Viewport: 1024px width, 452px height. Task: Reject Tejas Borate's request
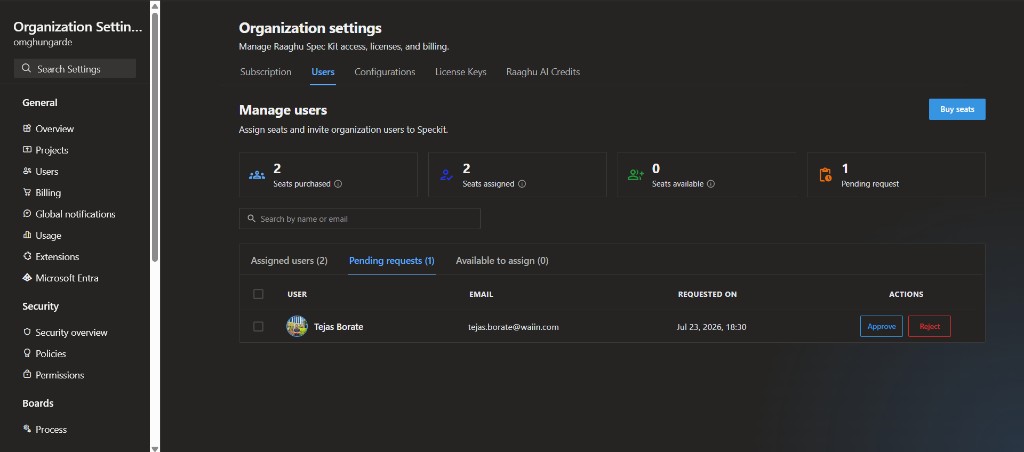coord(929,327)
